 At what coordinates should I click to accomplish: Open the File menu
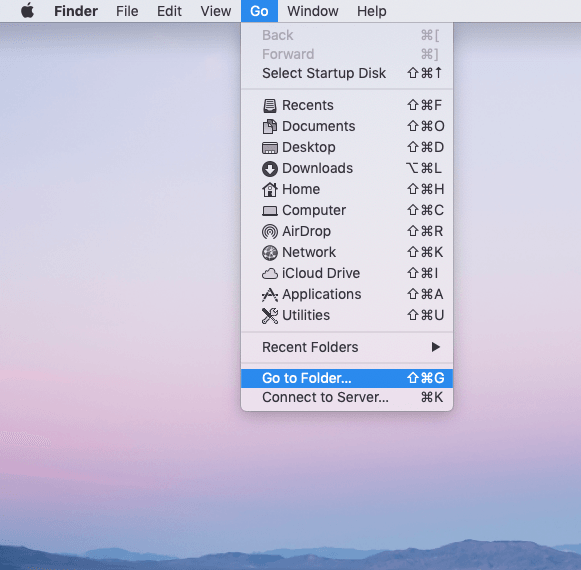pos(127,11)
